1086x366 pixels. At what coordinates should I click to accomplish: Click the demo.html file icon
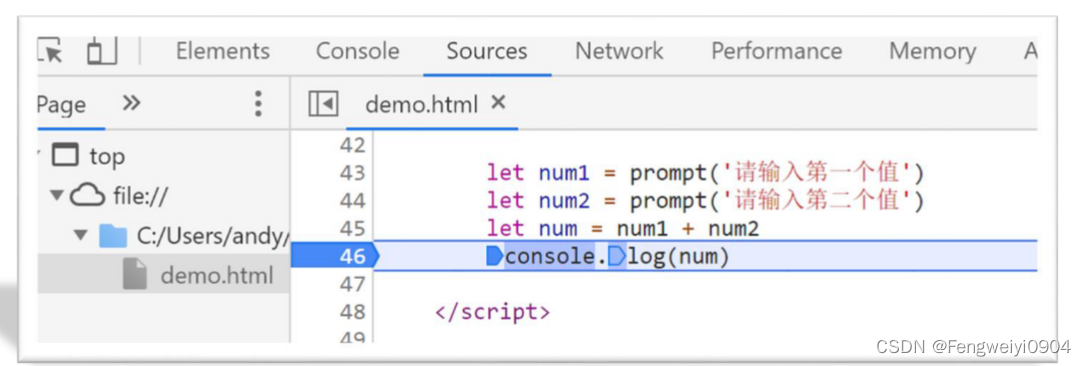point(135,275)
